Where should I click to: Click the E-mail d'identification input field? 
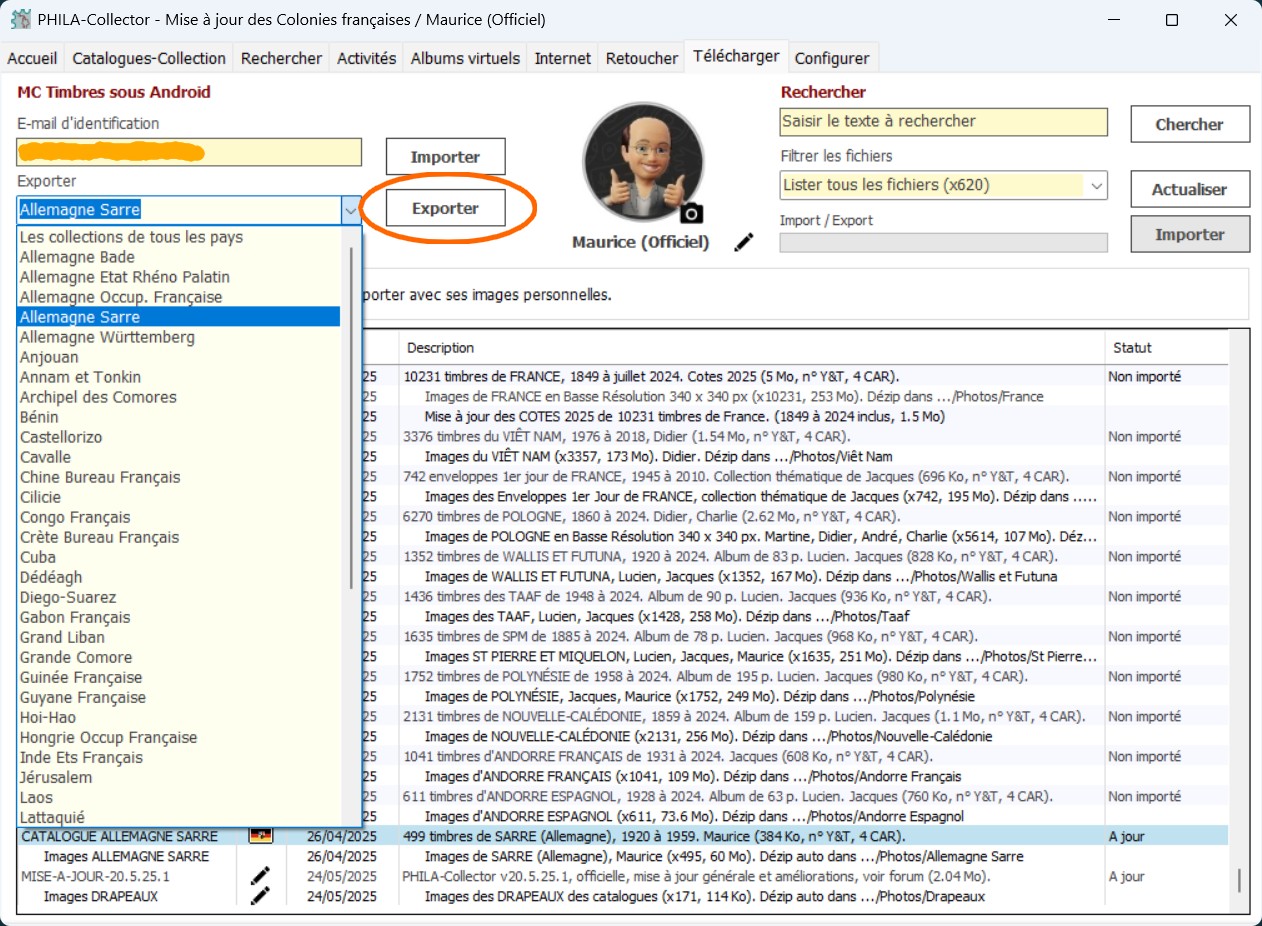(x=189, y=153)
